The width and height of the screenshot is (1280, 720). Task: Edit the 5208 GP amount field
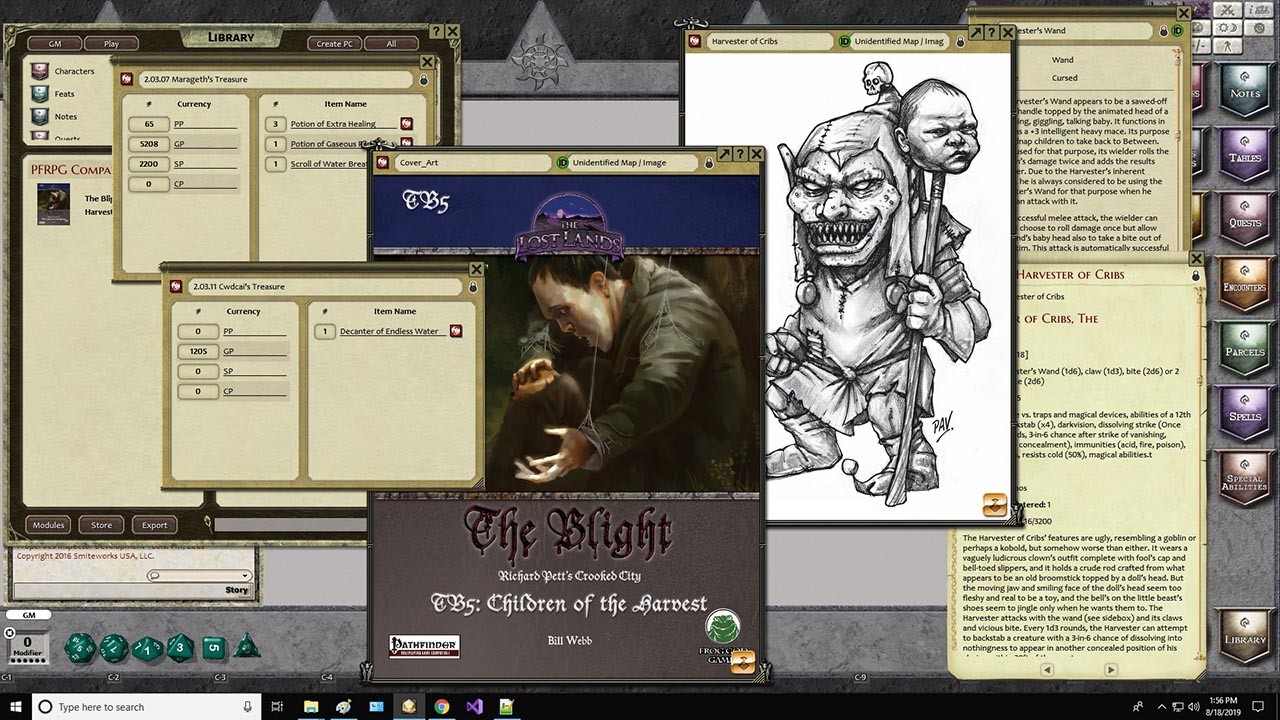(x=149, y=144)
